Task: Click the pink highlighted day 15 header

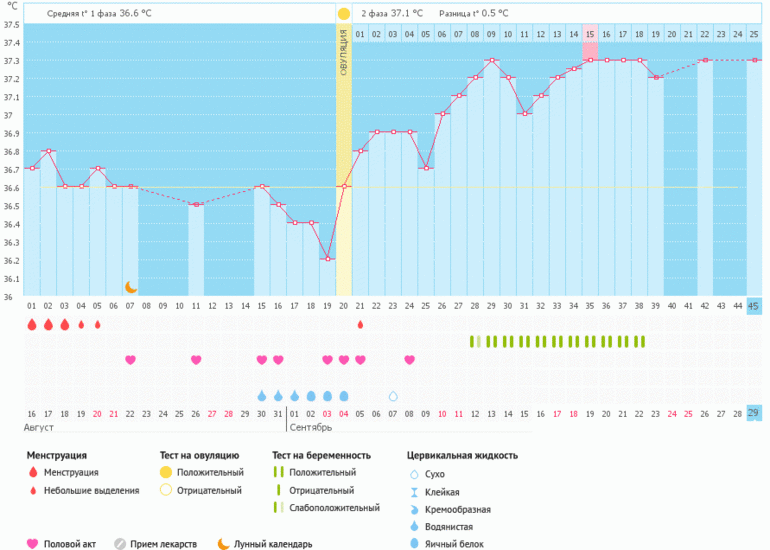Action: pyautogui.click(x=590, y=34)
